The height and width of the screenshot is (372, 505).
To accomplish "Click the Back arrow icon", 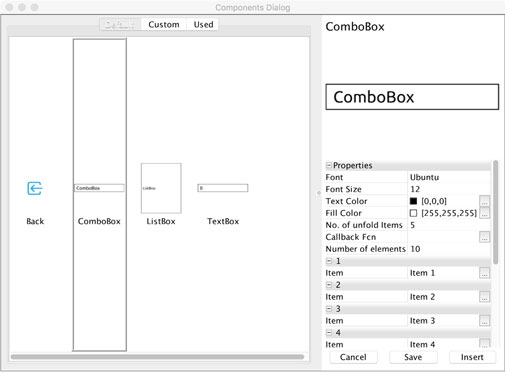I will (x=35, y=188).
